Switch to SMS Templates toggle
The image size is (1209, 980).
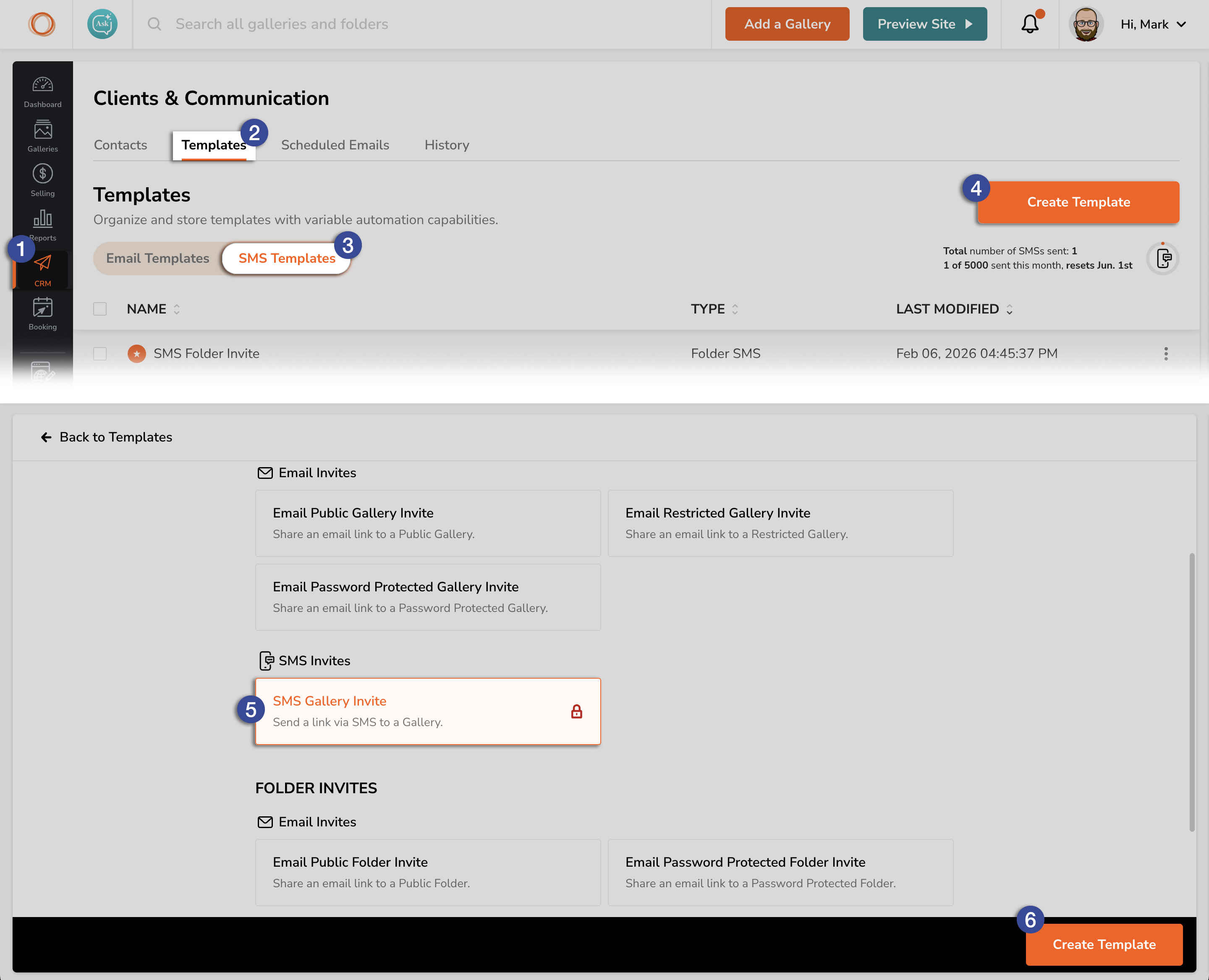[x=287, y=259]
